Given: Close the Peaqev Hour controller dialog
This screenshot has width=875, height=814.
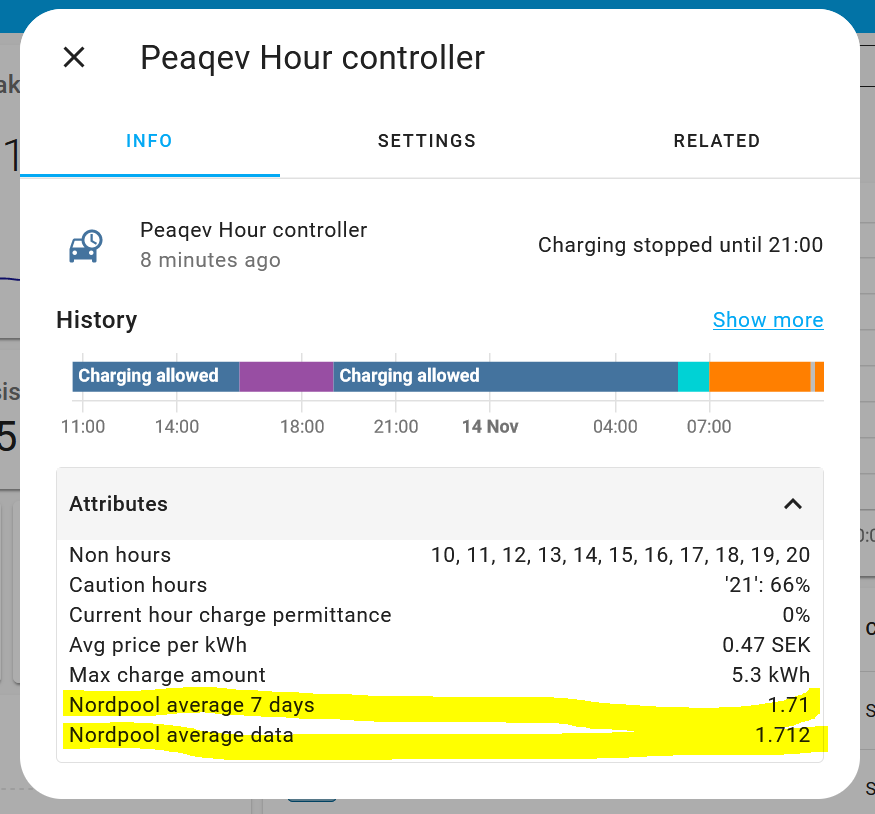Looking at the screenshot, I should [x=74, y=57].
